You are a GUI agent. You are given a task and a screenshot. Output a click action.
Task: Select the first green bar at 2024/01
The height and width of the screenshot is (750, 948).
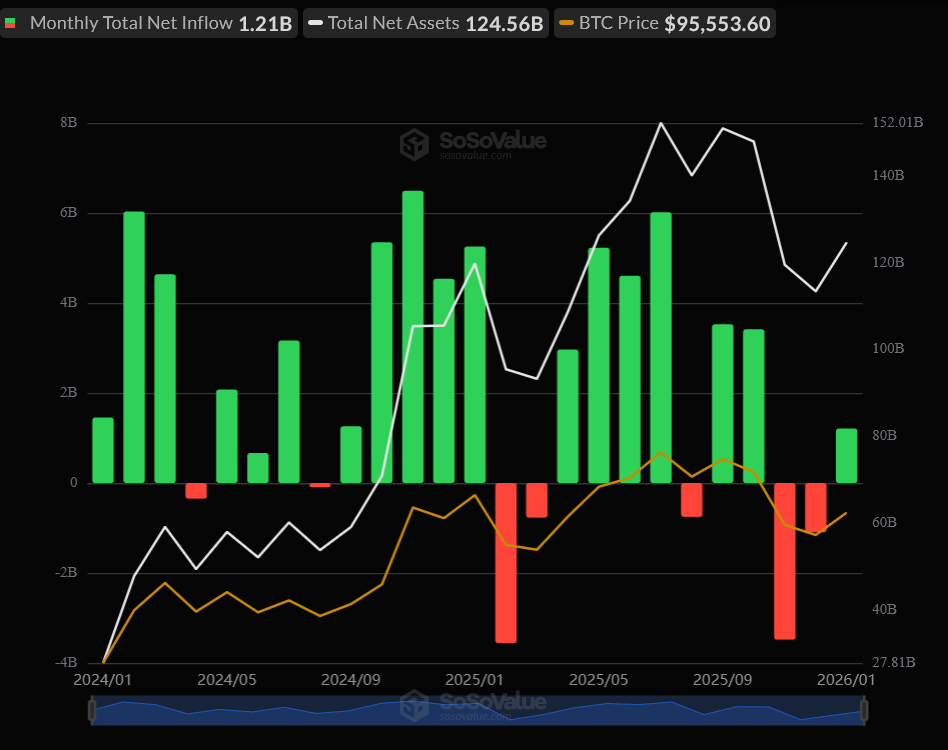pos(103,450)
